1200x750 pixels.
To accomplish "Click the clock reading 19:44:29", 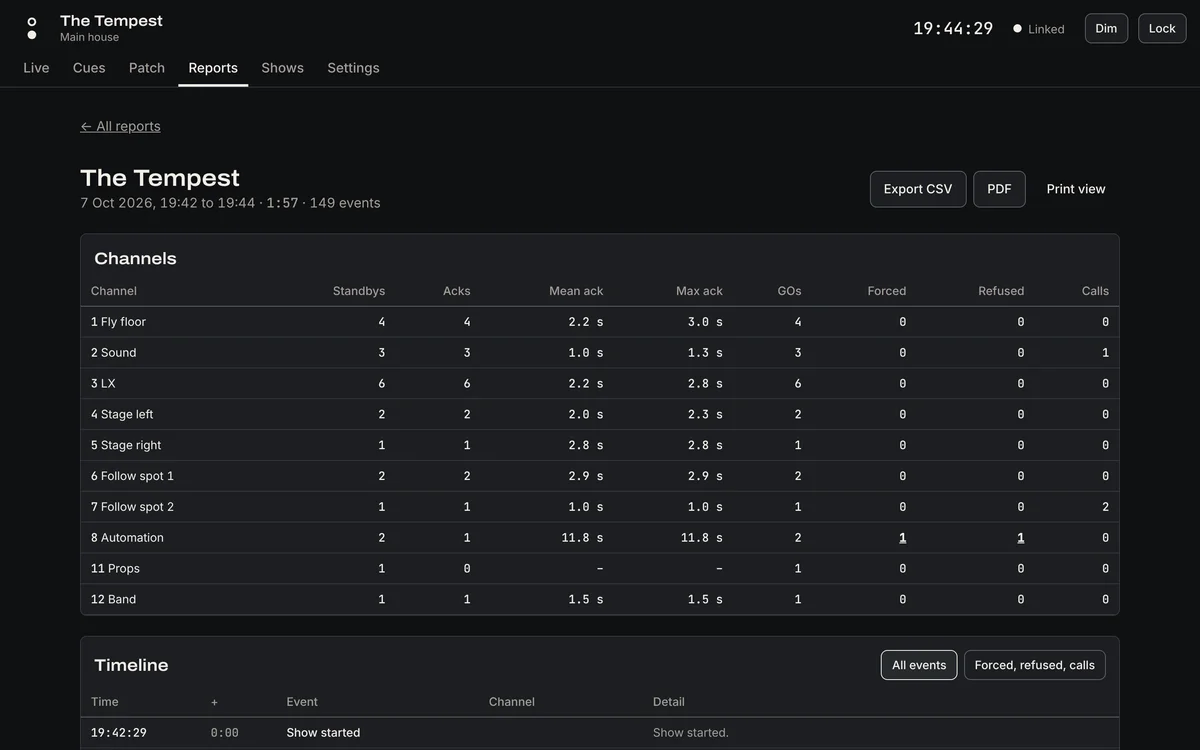I will click(953, 29).
